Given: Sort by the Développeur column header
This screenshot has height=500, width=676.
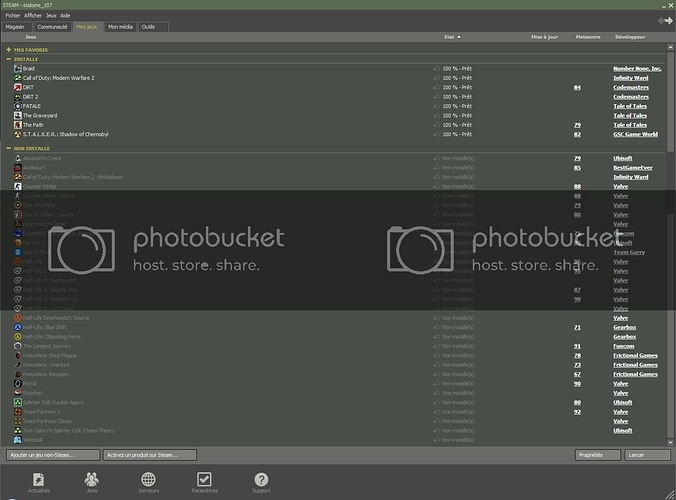Looking at the screenshot, I should (630, 37).
